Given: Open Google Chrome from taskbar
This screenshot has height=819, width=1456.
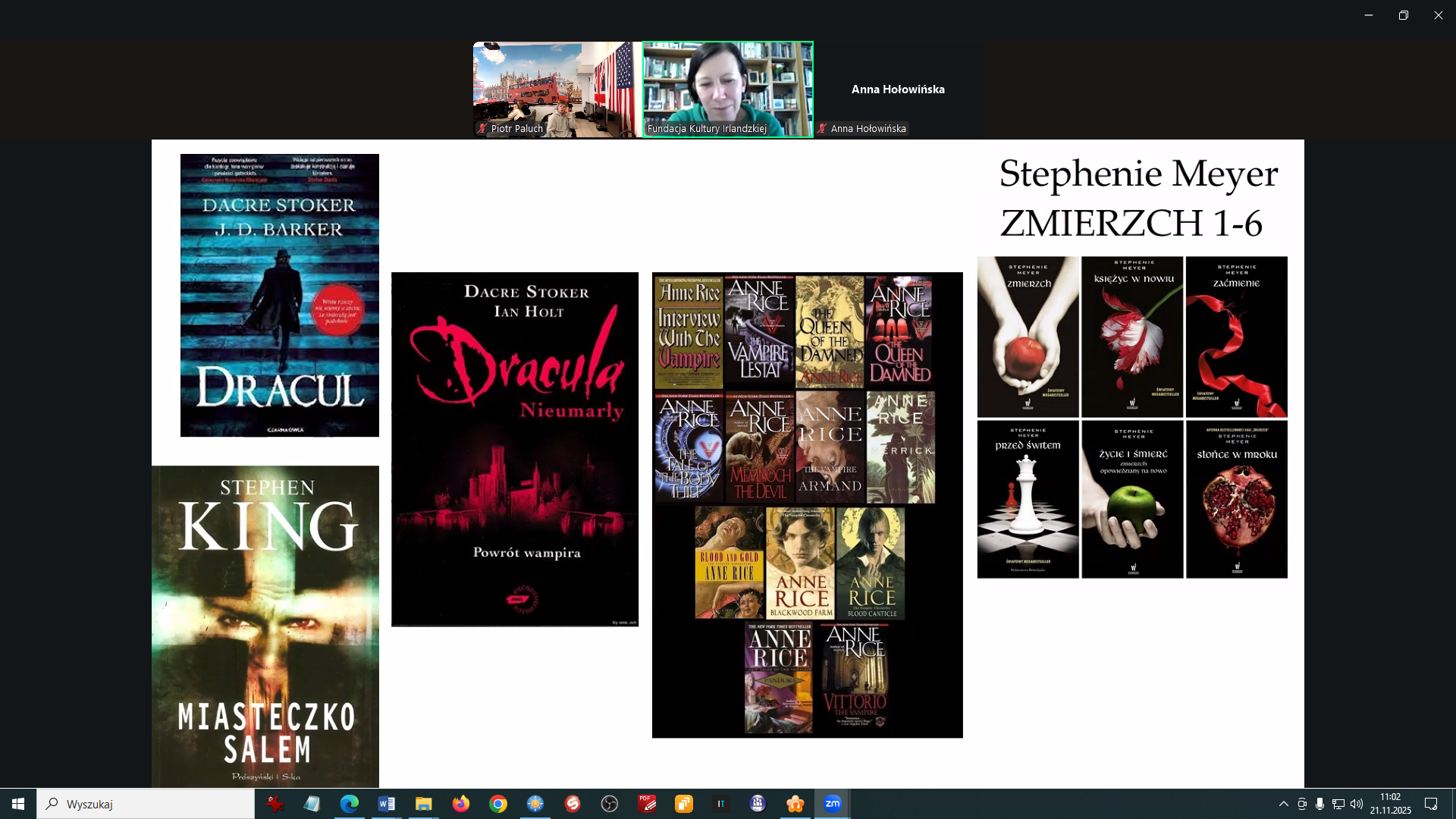Looking at the screenshot, I should (497, 804).
